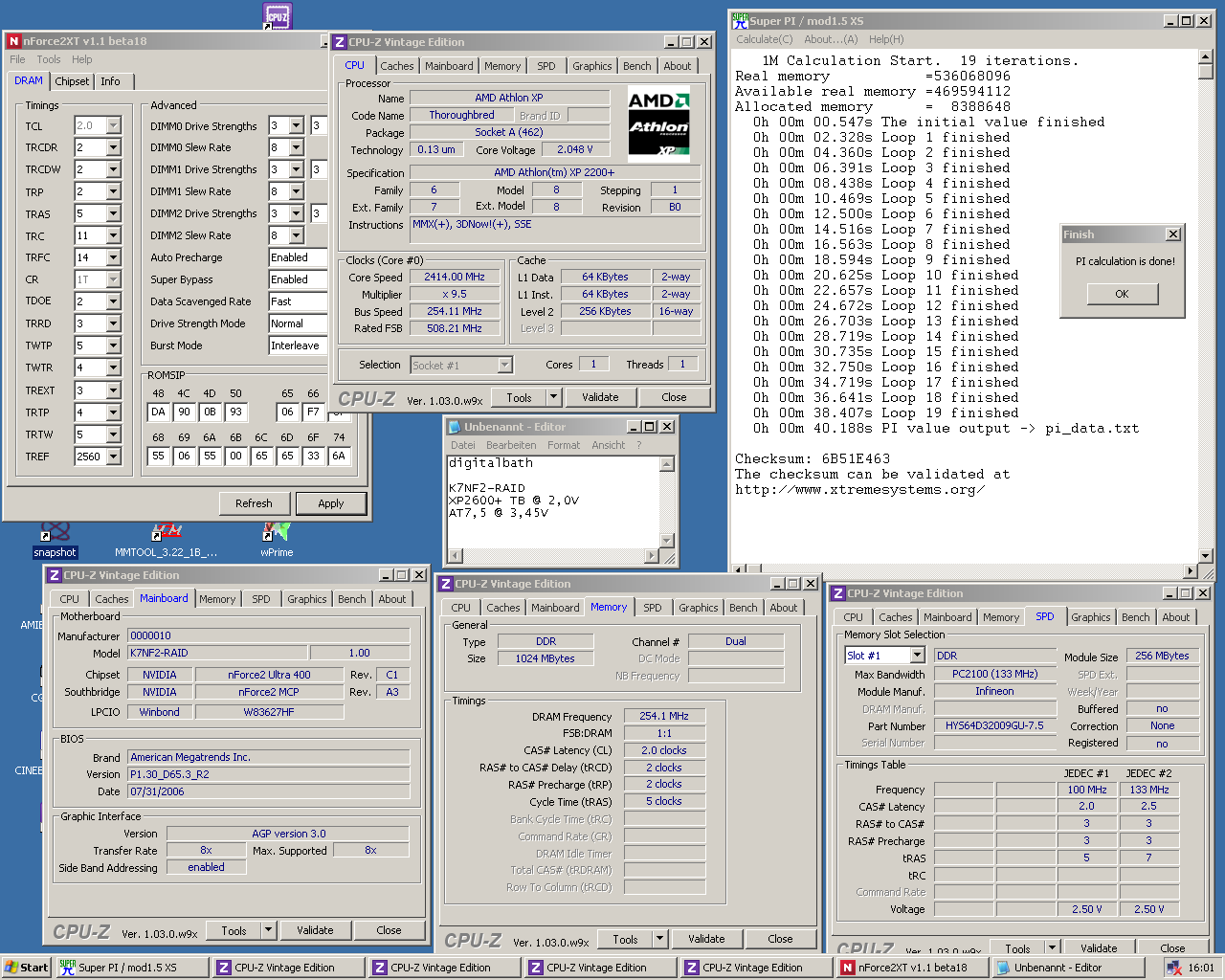Confirm the PI calculation done dialog with OK
The image size is (1225, 980).
click(1122, 294)
